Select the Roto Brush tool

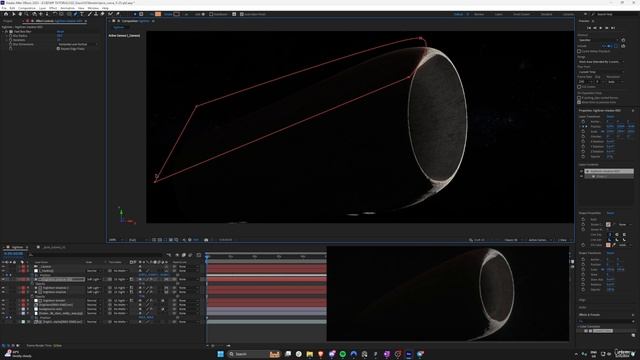tap(111, 14)
